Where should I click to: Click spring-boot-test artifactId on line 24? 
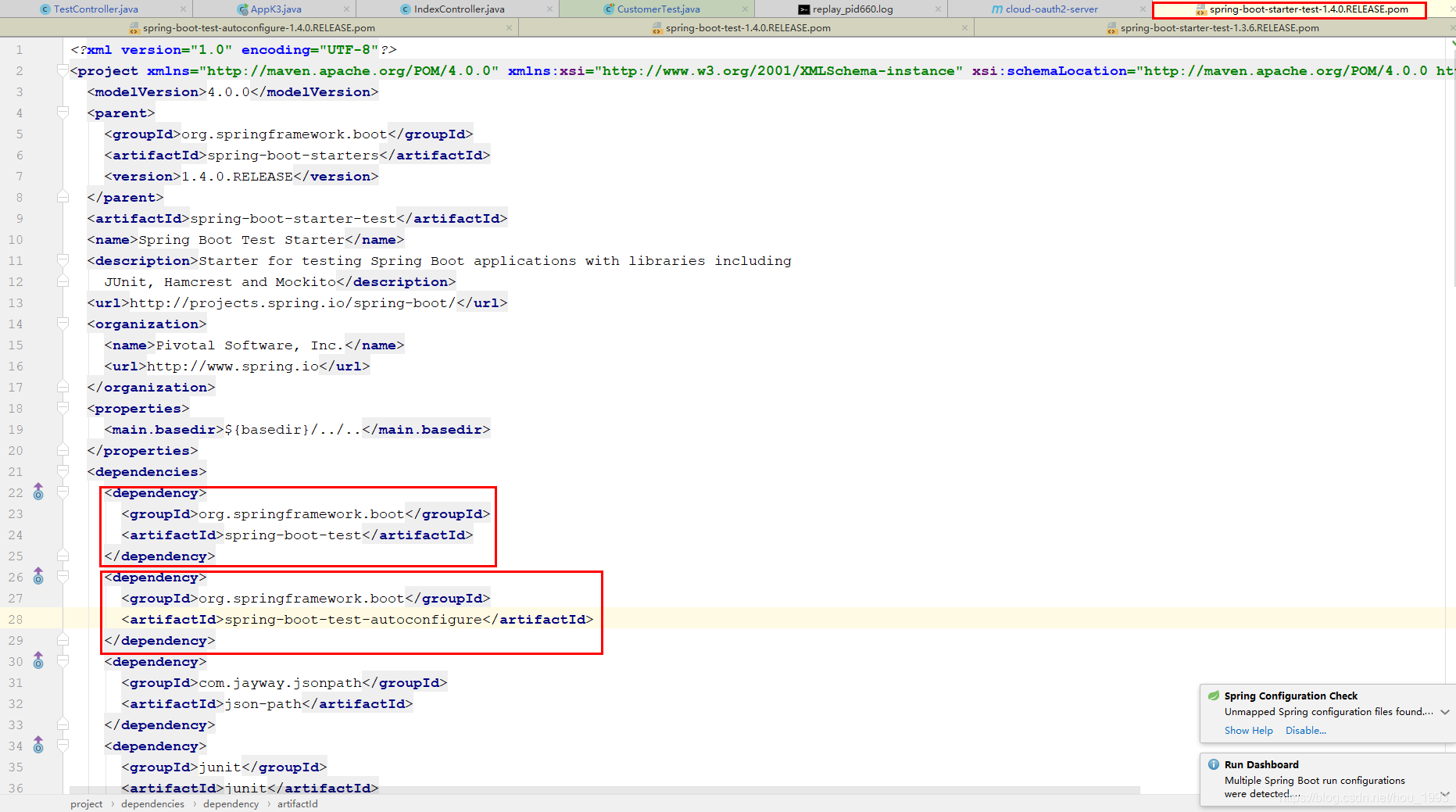pos(293,535)
